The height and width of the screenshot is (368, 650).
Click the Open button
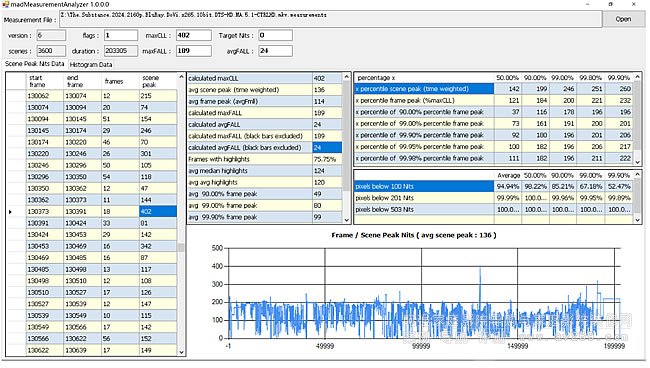tap(623, 19)
